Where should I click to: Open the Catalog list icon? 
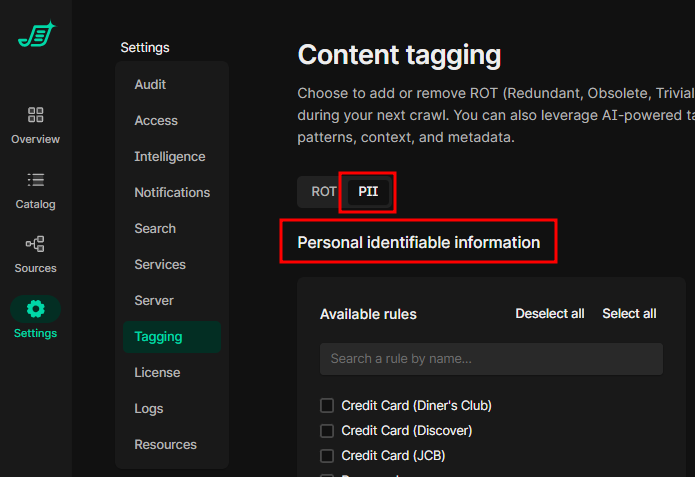coord(36,180)
